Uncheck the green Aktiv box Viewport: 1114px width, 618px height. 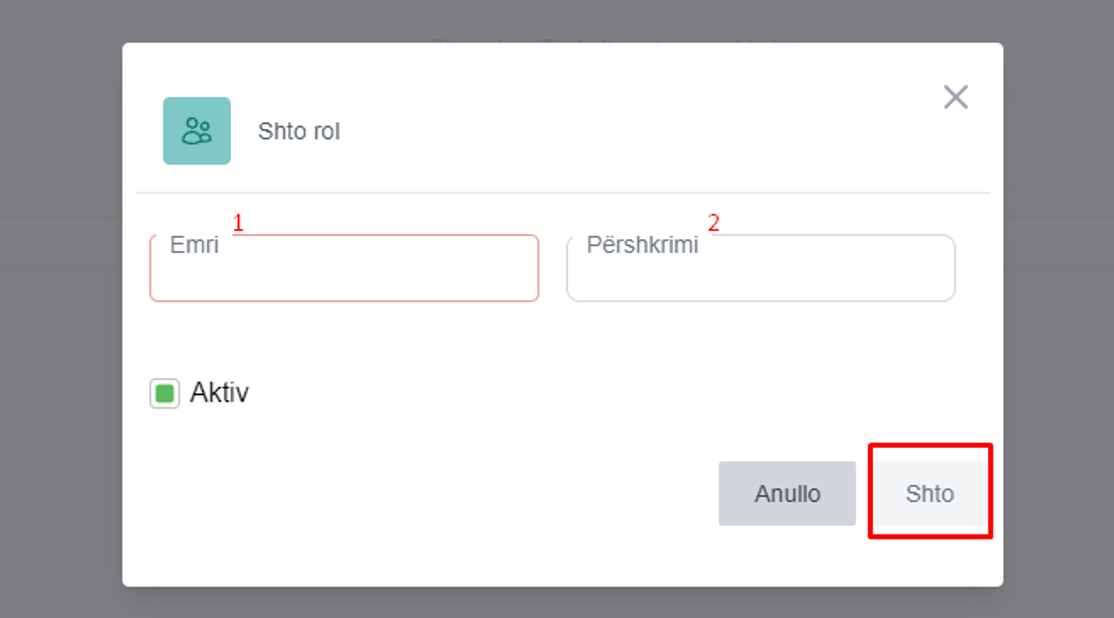coord(165,393)
